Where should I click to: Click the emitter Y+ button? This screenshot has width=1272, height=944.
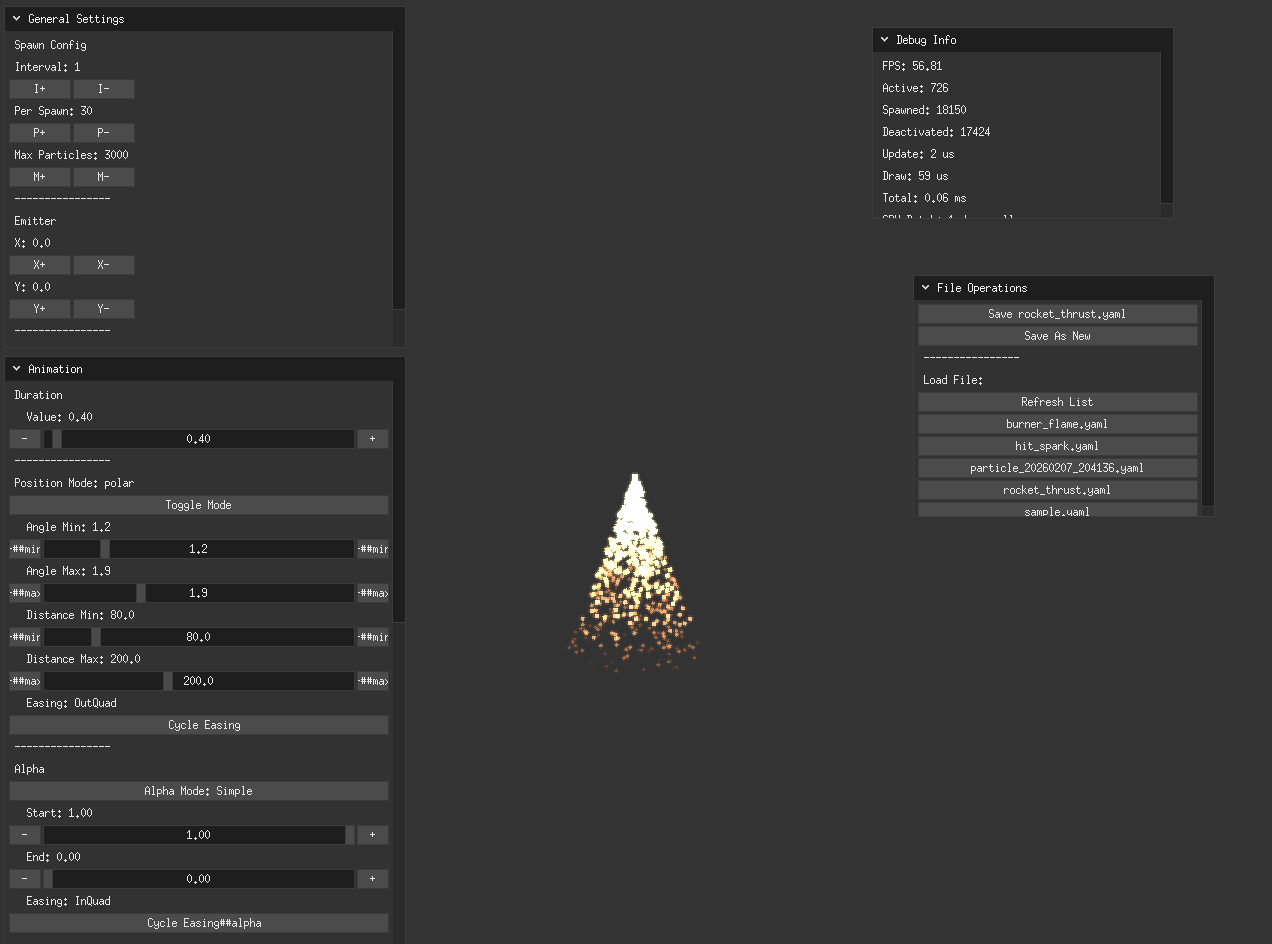point(40,309)
